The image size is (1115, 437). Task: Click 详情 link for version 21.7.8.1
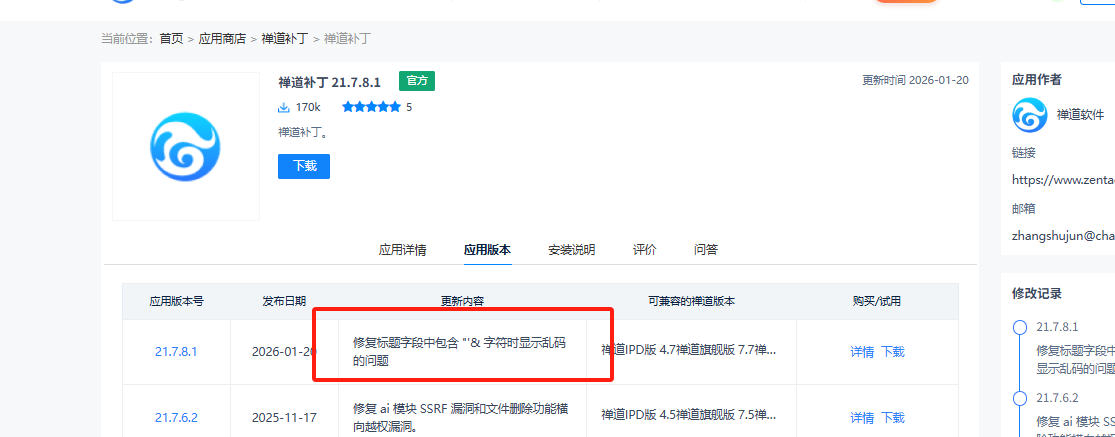(862, 352)
